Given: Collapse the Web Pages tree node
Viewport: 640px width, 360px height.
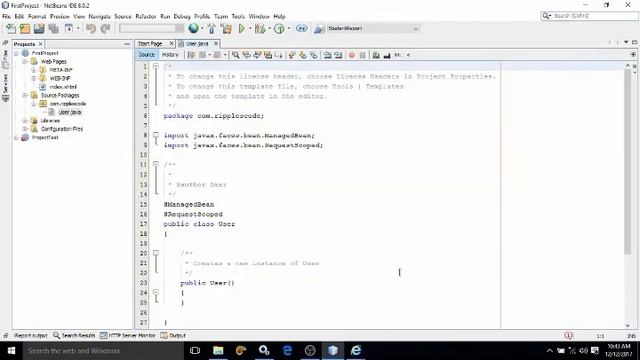Looking at the screenshot, I should click(25, 62).
